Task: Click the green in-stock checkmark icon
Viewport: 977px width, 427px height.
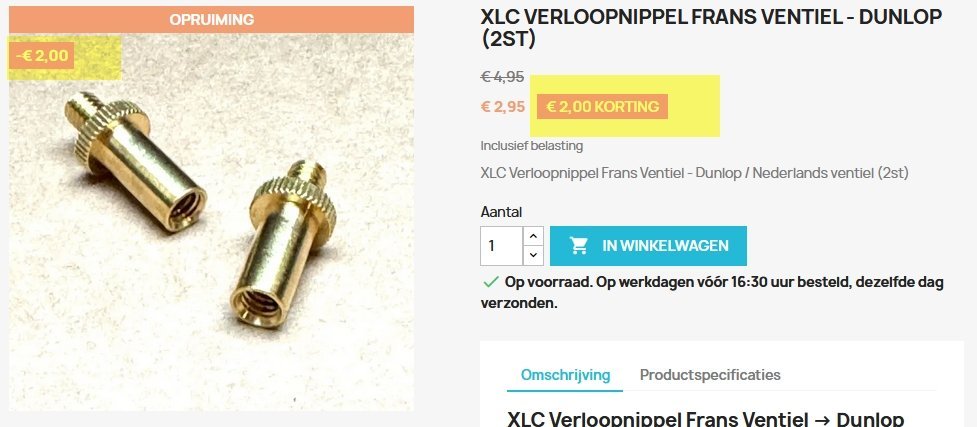Action: [x=491, y=282]
